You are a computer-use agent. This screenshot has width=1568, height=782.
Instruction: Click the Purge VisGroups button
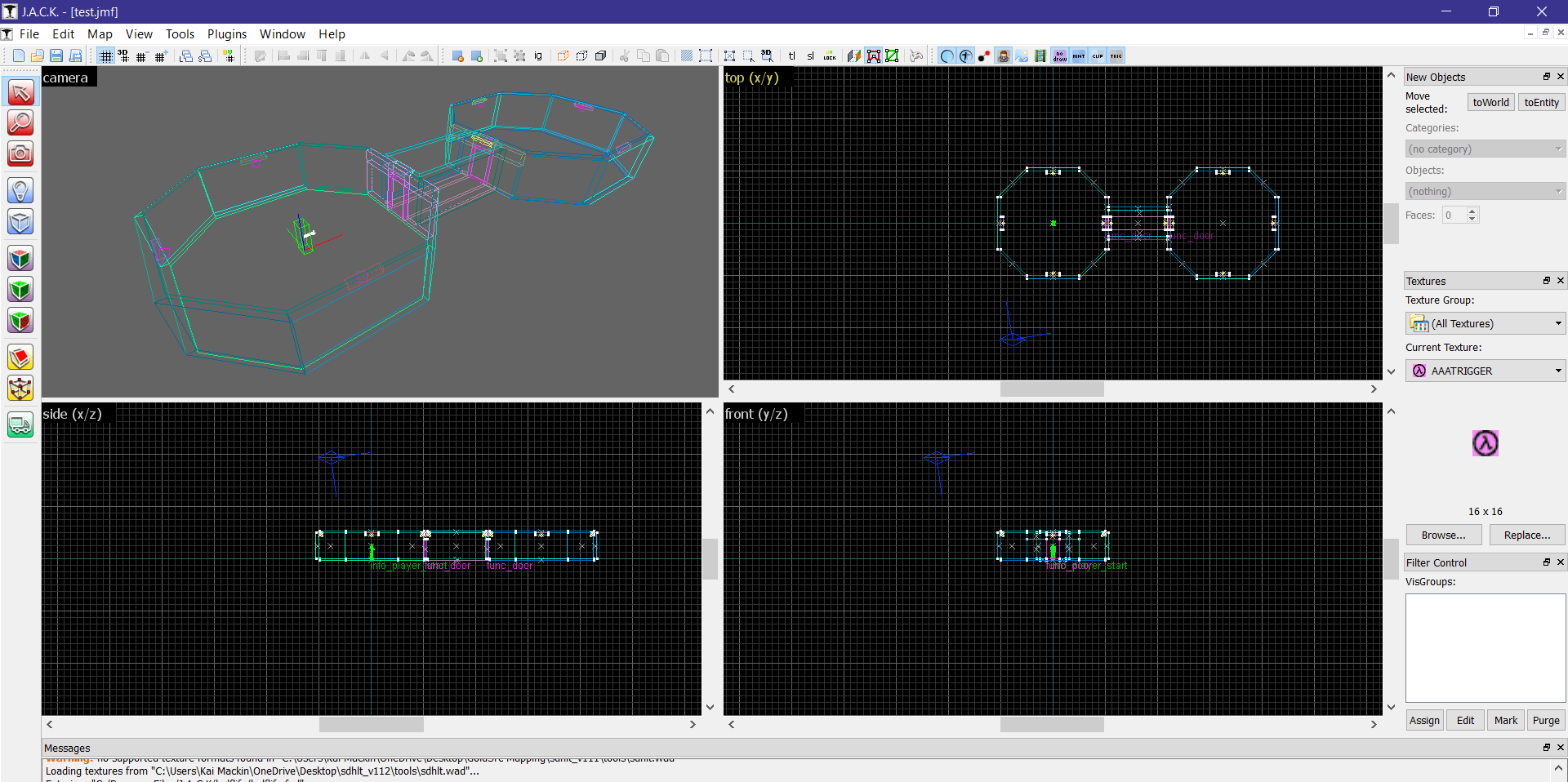1546,720
